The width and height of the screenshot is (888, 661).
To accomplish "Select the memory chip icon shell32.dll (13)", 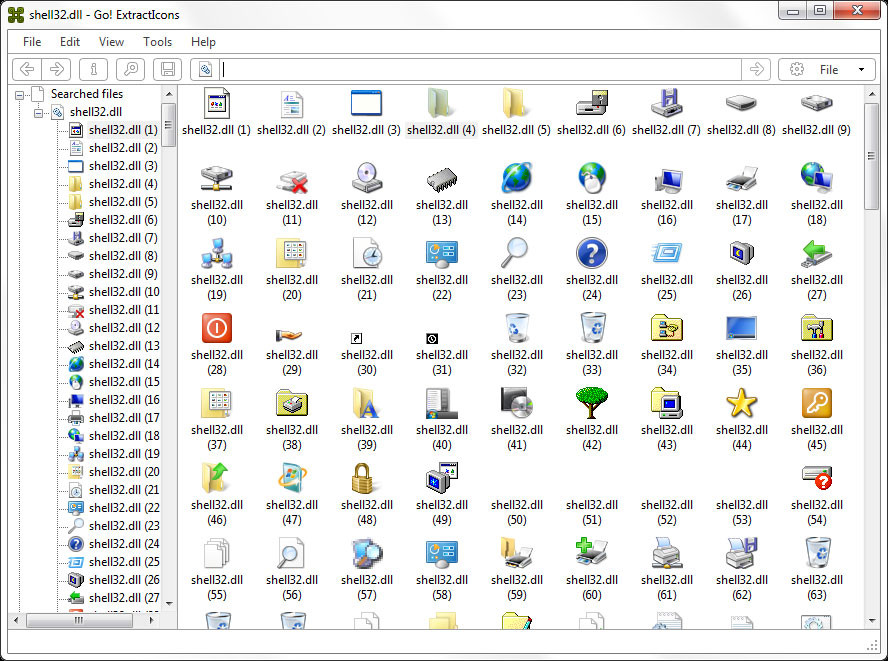I will pos(442,178).
